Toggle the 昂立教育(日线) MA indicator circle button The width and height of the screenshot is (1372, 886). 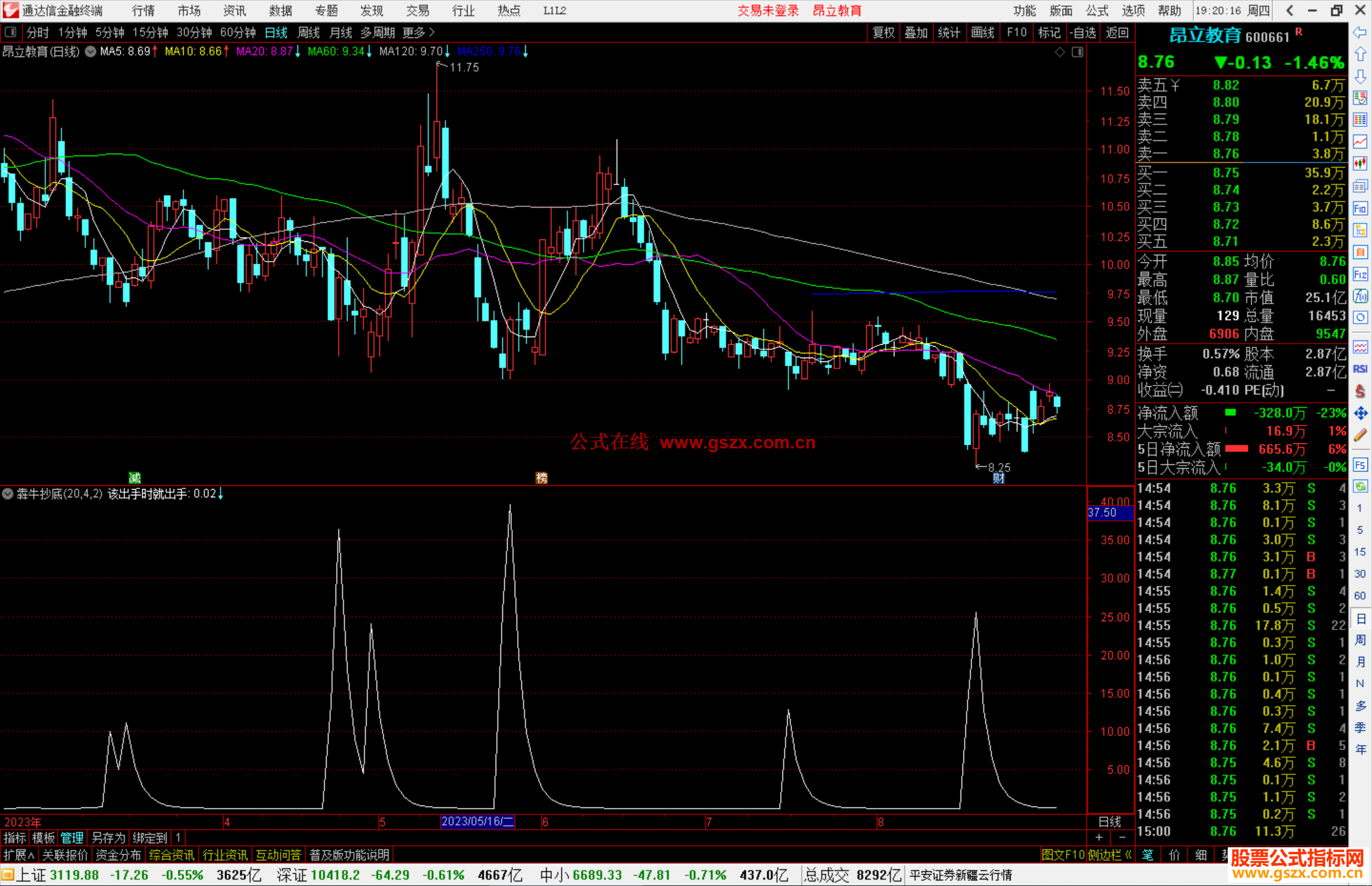[x=91, y=51]
